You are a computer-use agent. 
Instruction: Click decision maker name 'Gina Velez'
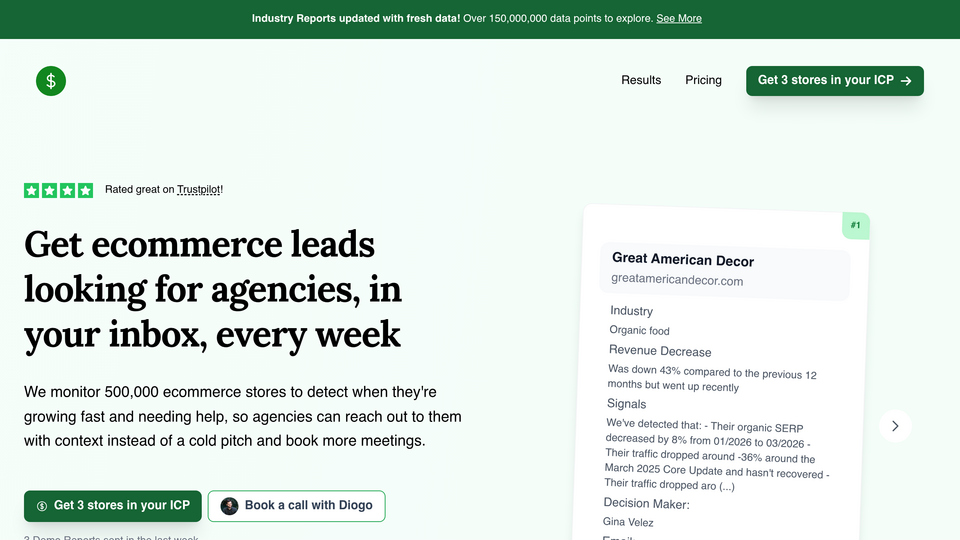[x=628, y=522]
